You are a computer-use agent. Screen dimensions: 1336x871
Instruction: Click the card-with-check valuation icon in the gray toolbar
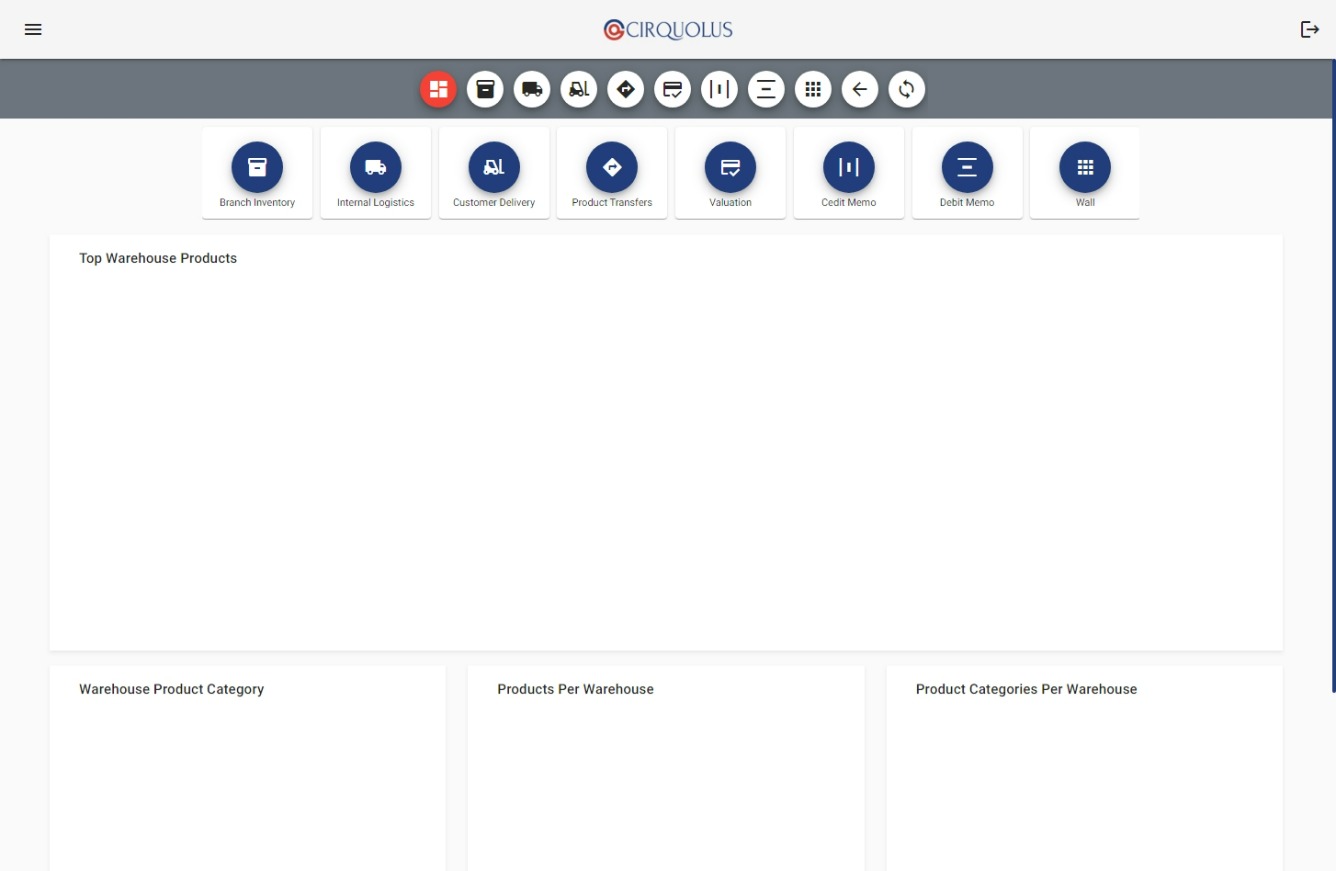[x=673, y=89]
